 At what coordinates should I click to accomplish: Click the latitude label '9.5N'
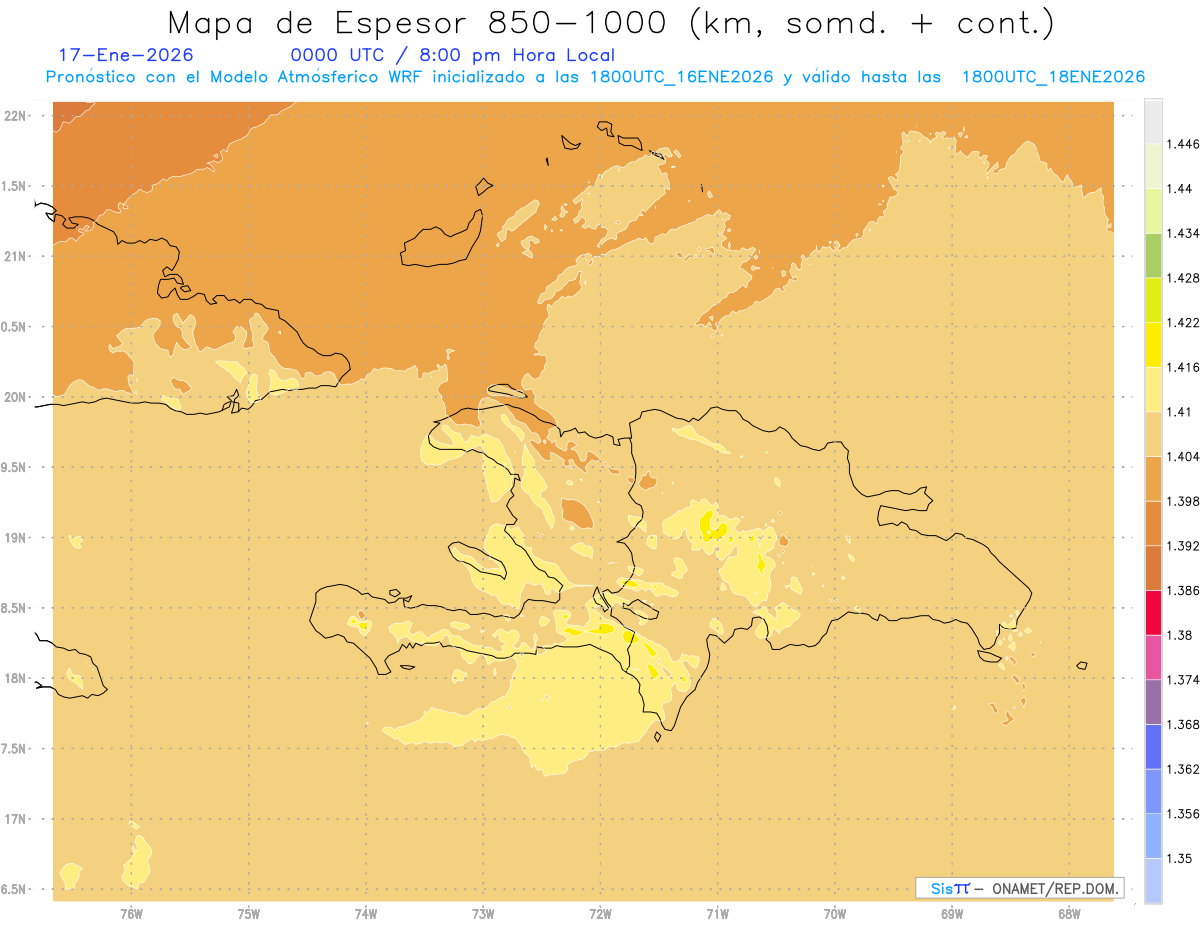click(x=14, y=468)
